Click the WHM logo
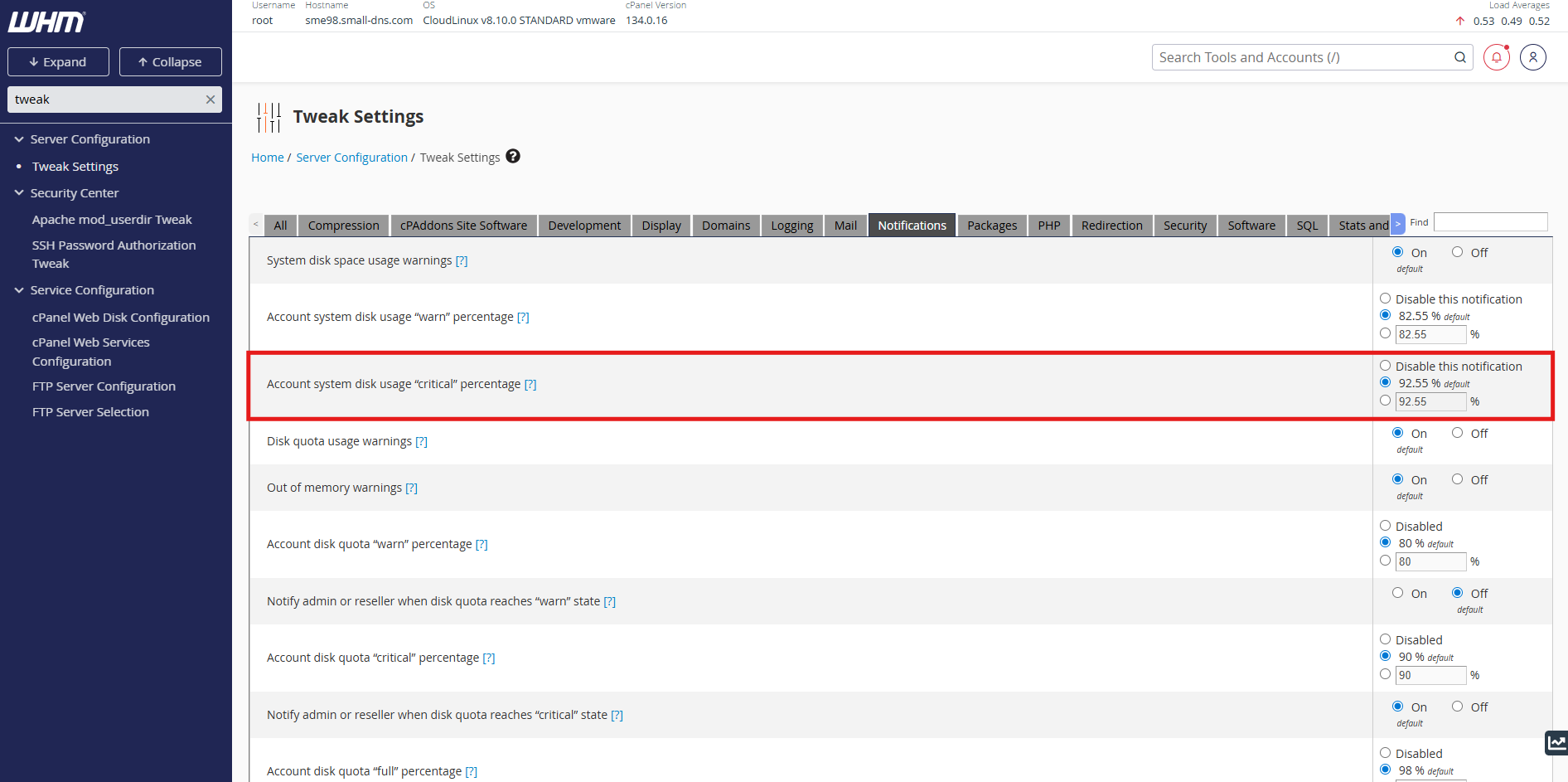1568x782 pixels. [46, 22]
